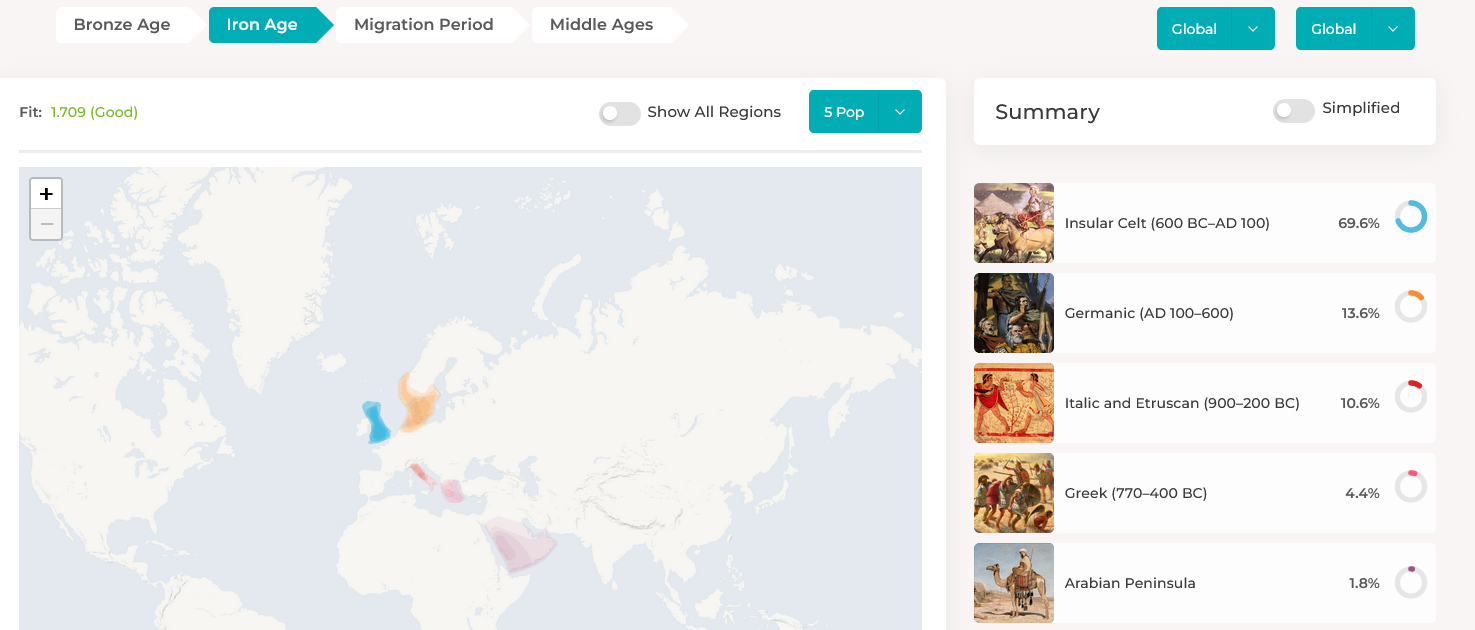Open the first Global dropdown

[x=1215, y=28]
